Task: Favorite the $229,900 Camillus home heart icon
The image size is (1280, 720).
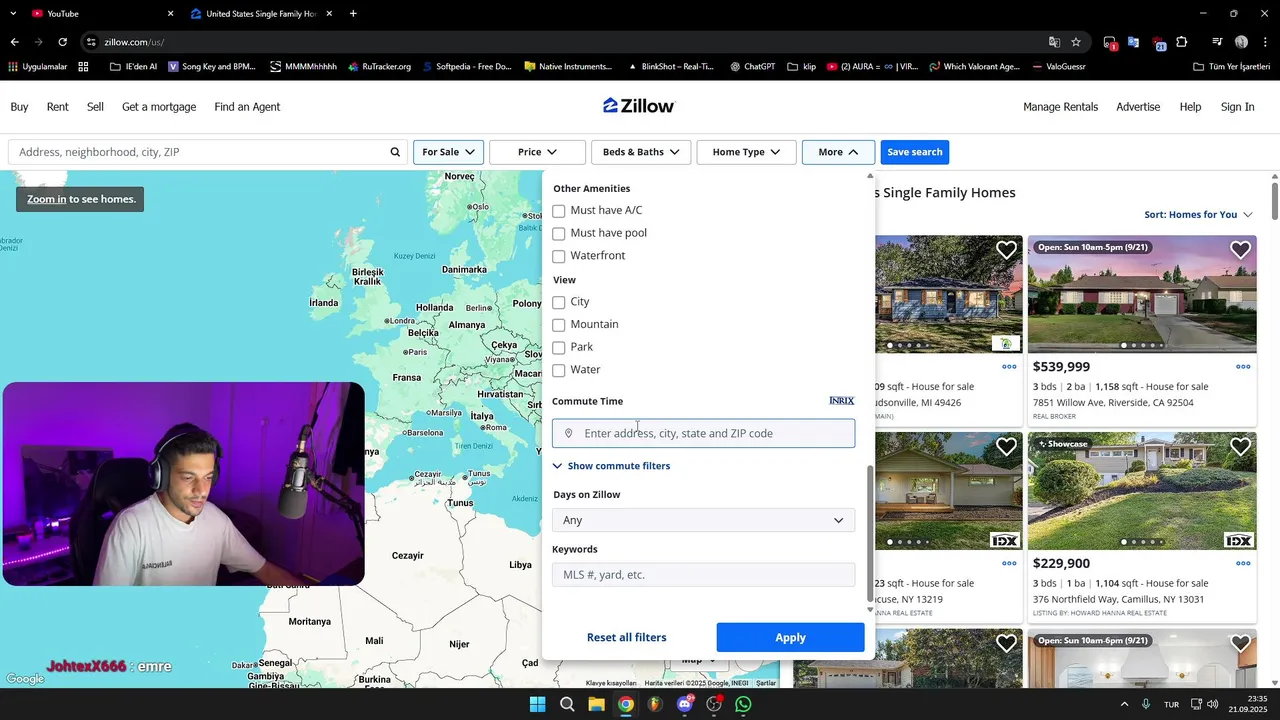Action: point(1240,447)
